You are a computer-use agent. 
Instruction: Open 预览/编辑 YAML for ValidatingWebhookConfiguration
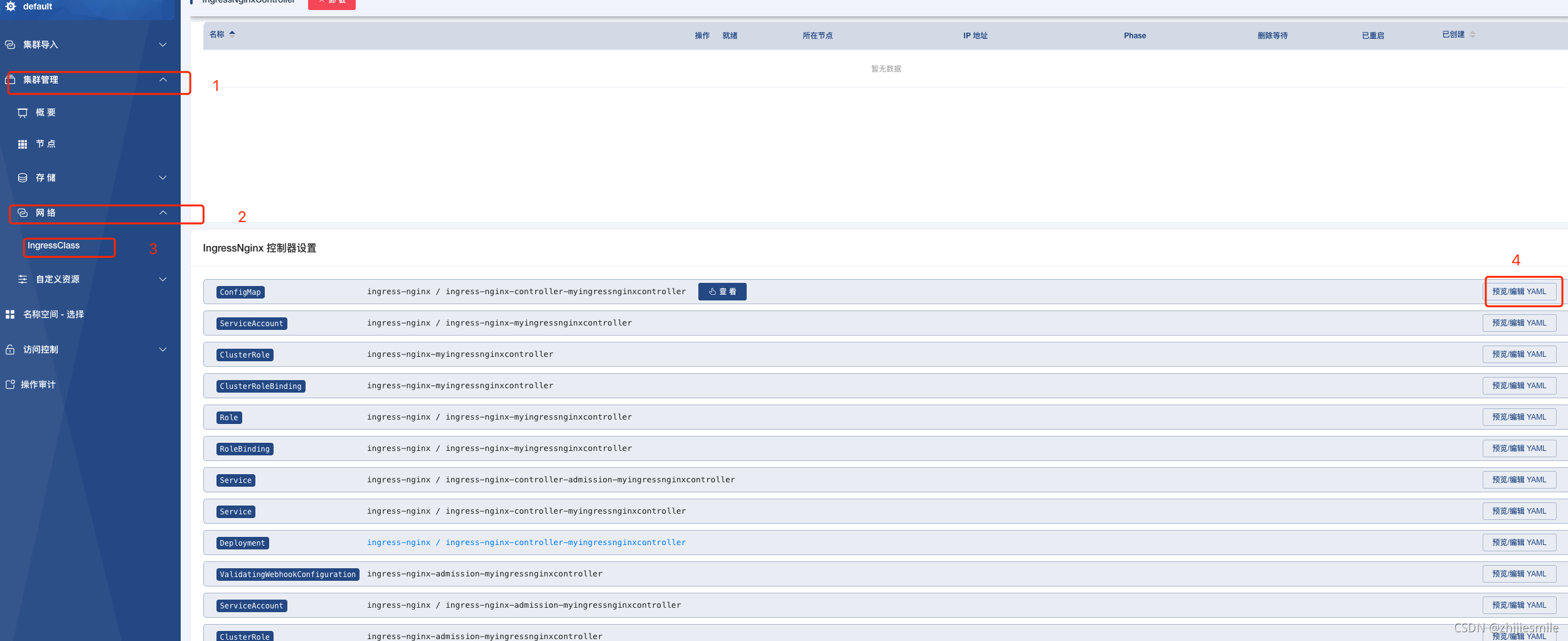pos(1519,574)
